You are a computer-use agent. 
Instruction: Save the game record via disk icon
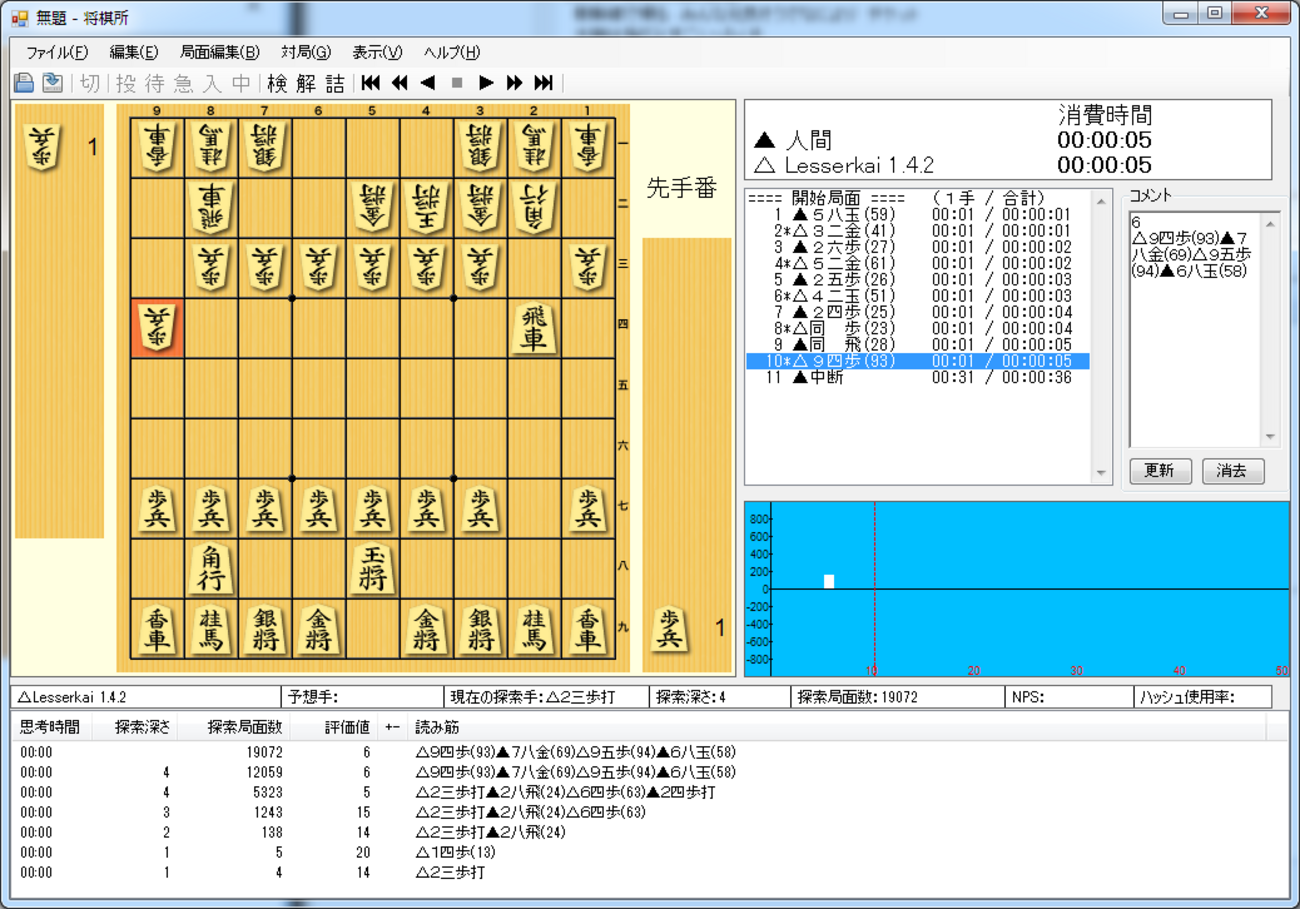pos(52,83)
